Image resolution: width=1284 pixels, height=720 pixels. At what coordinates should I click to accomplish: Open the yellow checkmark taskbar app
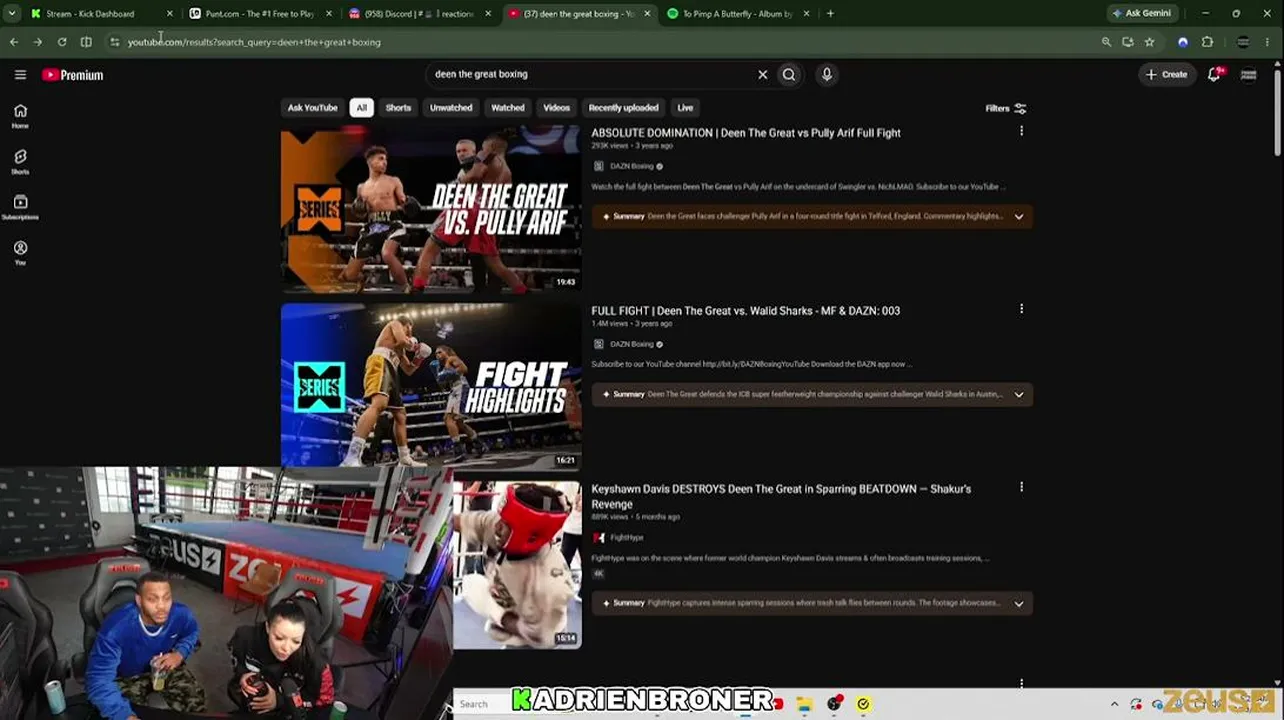tap(863, 704)
